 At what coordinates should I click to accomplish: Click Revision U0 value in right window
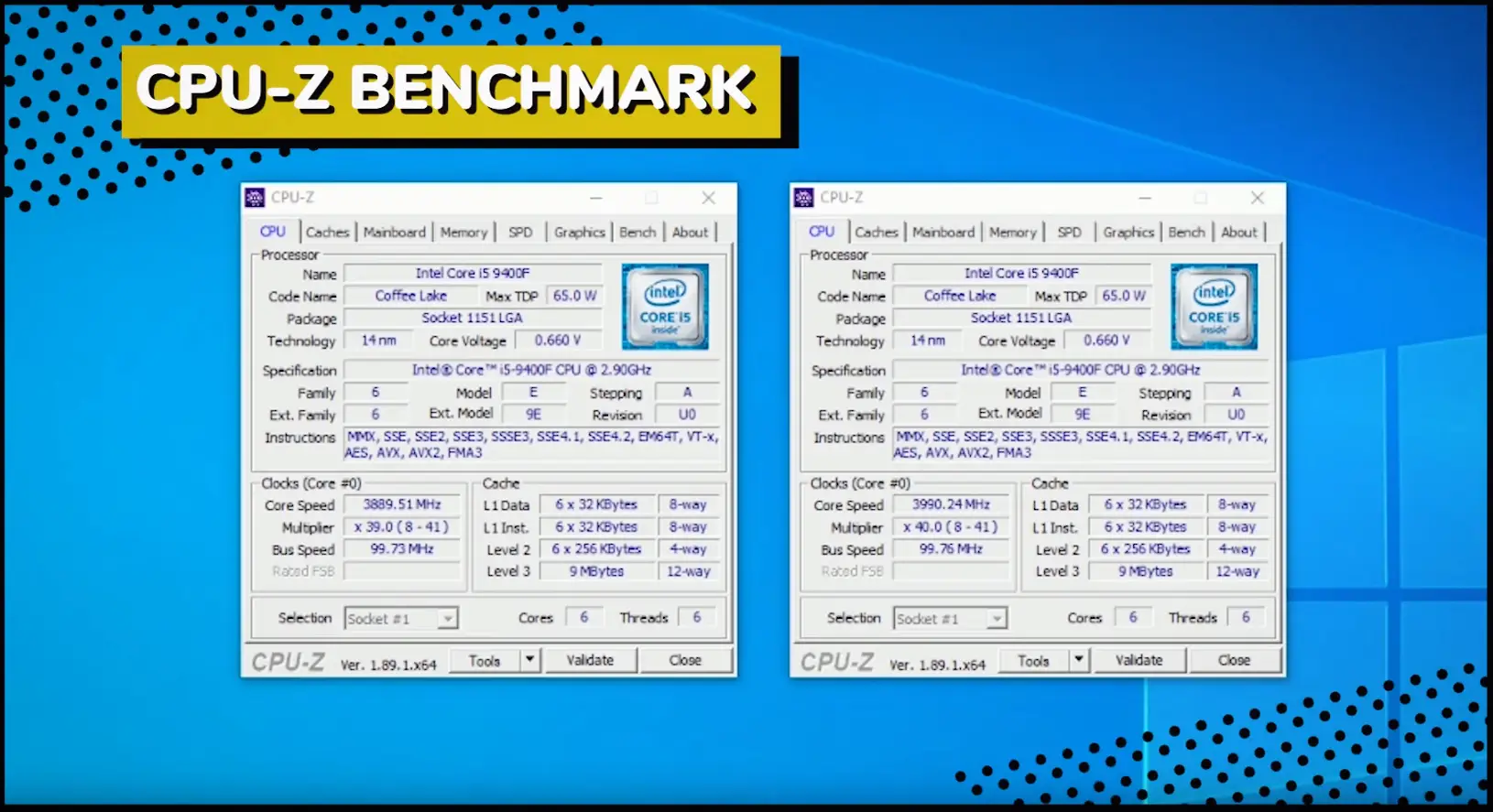[x=1236, y=415]
